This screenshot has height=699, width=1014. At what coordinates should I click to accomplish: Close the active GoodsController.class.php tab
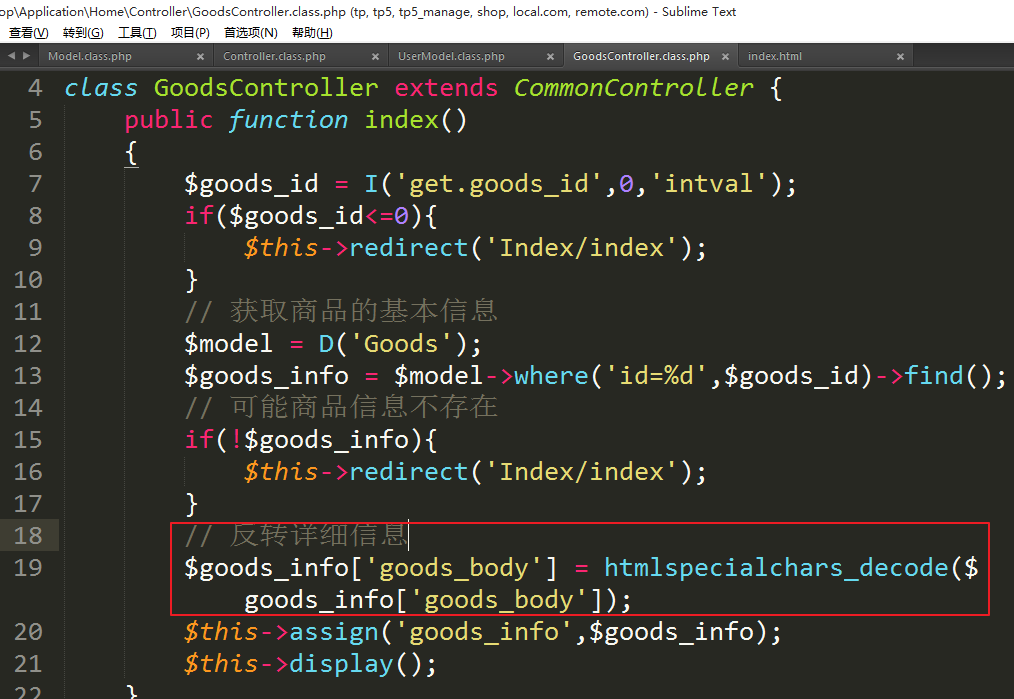click(x=726, y=57)
